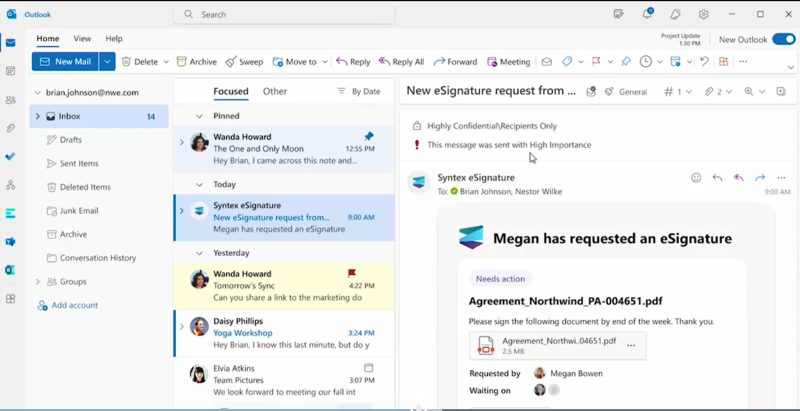800x411 pixels.
Task: Click the emoji reaction icon on message
Action: pos(696,177)
